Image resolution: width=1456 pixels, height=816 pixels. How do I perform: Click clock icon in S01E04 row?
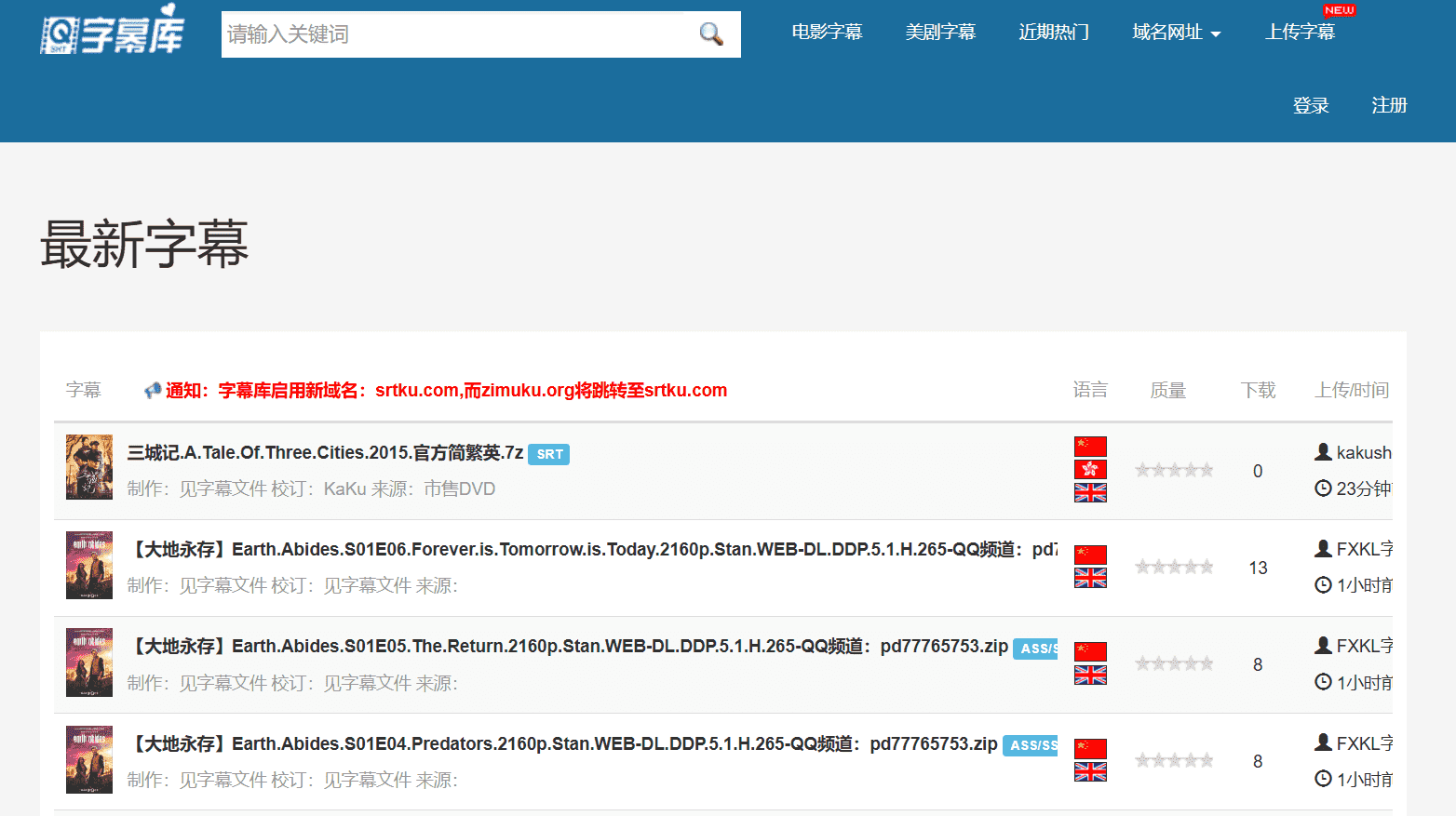click(1323, 779)
